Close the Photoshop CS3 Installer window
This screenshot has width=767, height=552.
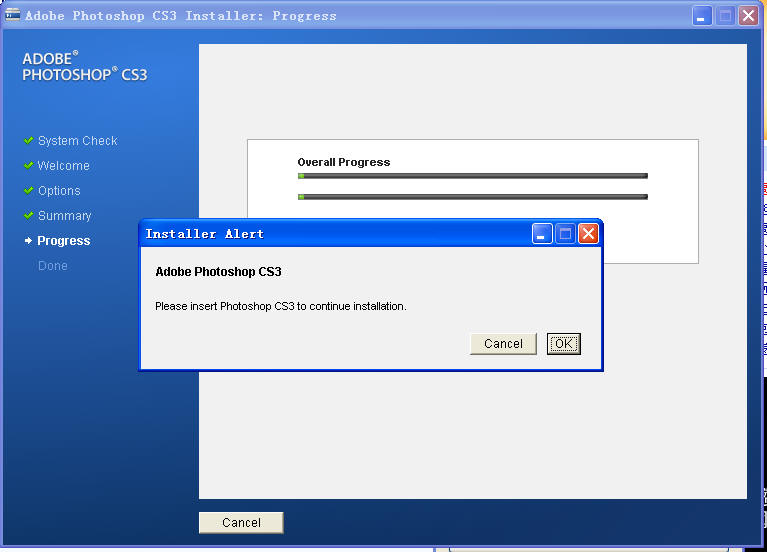pos(748,16)
